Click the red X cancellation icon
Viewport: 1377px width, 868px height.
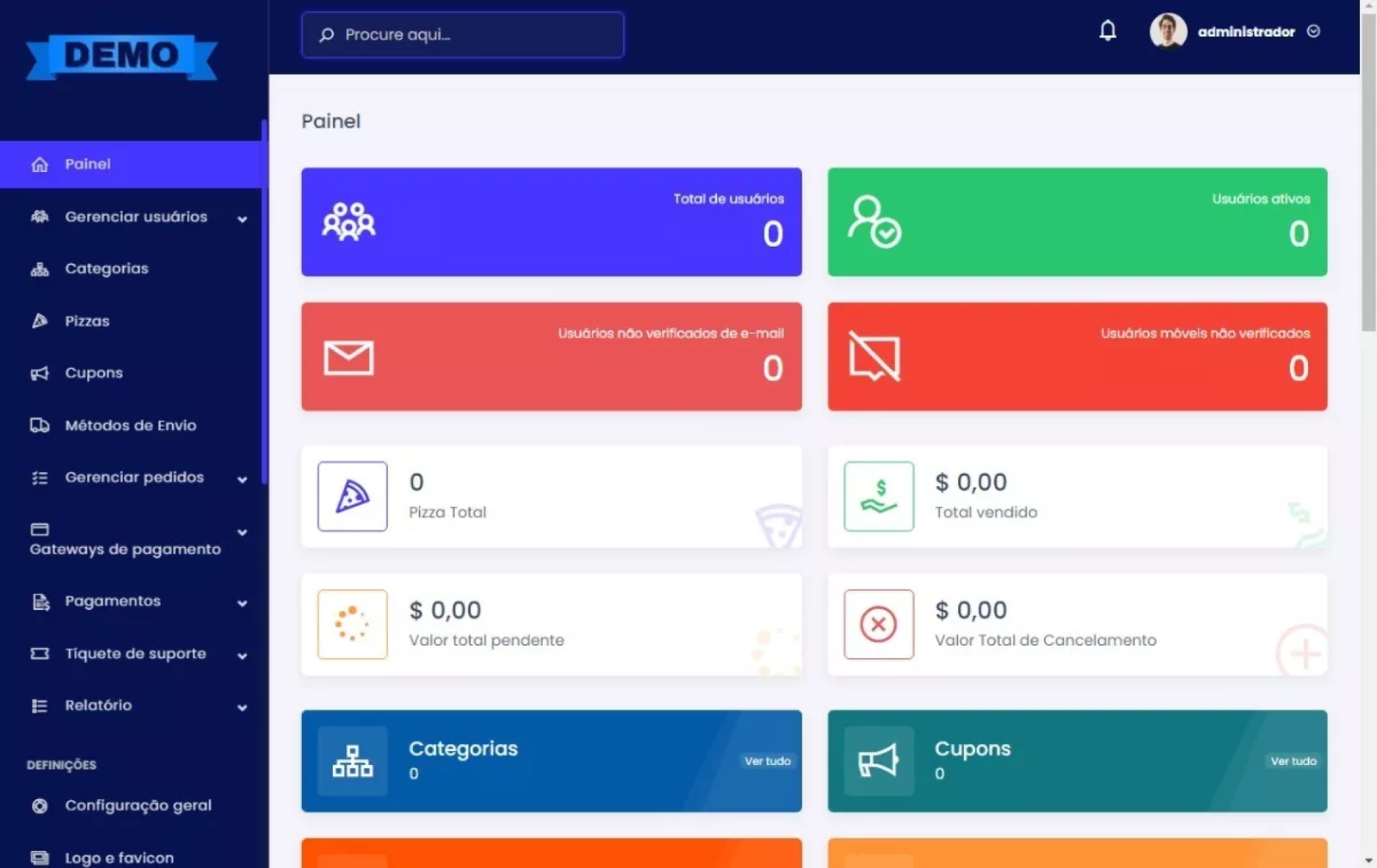pyautogui.click(x=878, y=625)
